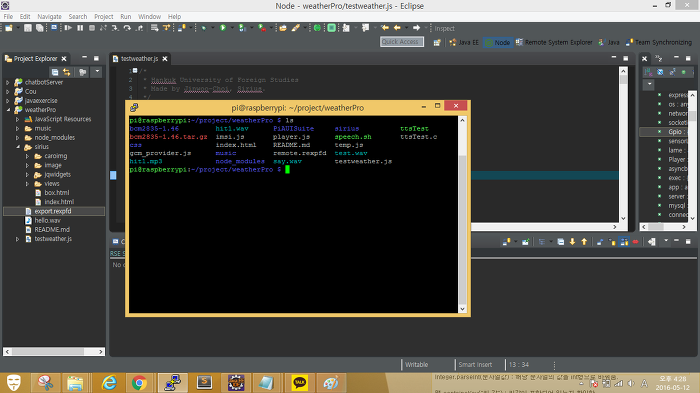Screen dimensions: 700x393
Task: Open Internet Explorer from the taskbar
Action: [109, 383]
